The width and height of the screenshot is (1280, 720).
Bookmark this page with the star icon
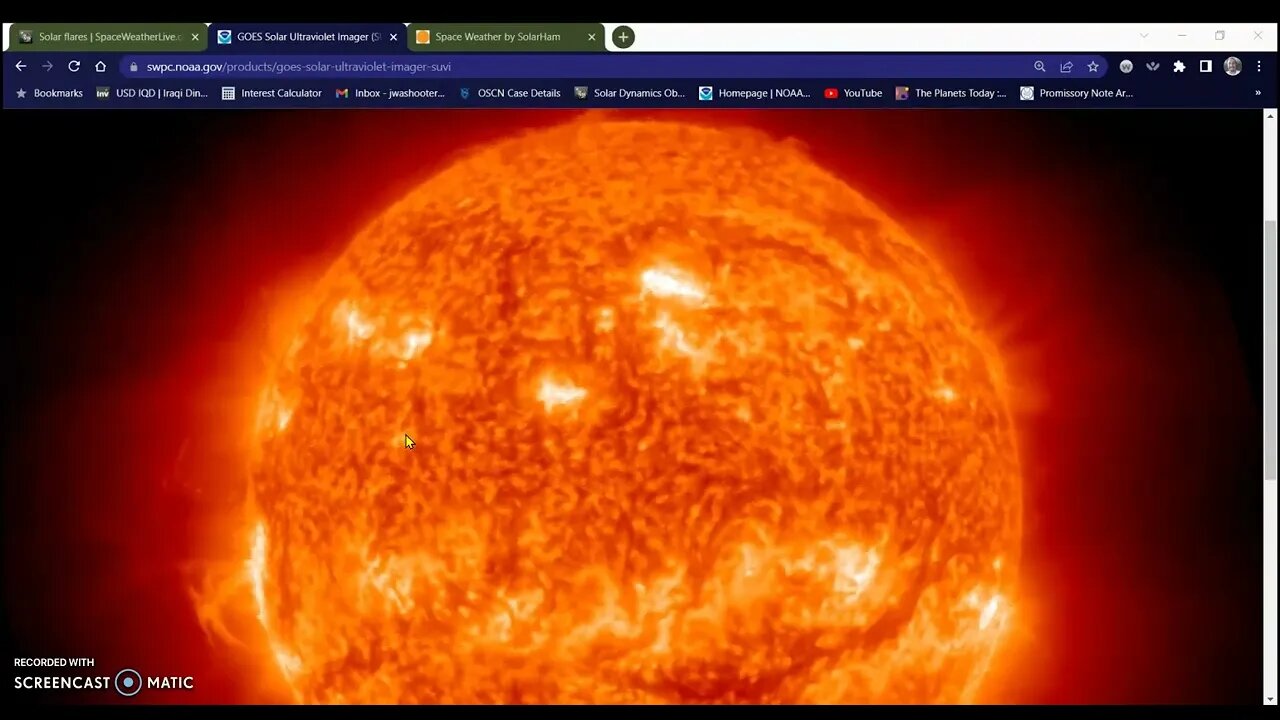click(1093, 66)
